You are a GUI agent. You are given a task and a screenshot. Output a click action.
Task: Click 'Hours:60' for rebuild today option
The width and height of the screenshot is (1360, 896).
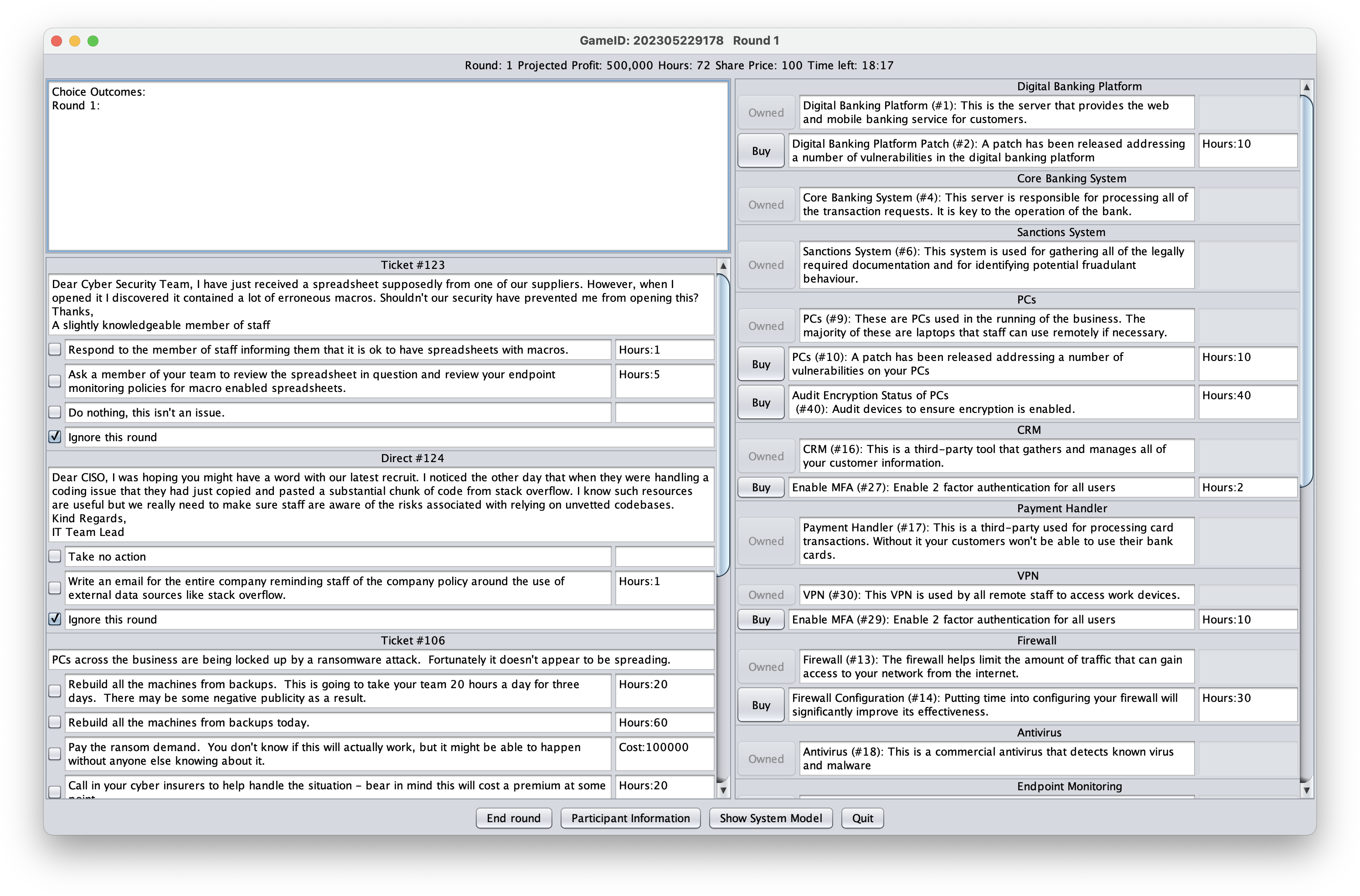pos(665,722)
